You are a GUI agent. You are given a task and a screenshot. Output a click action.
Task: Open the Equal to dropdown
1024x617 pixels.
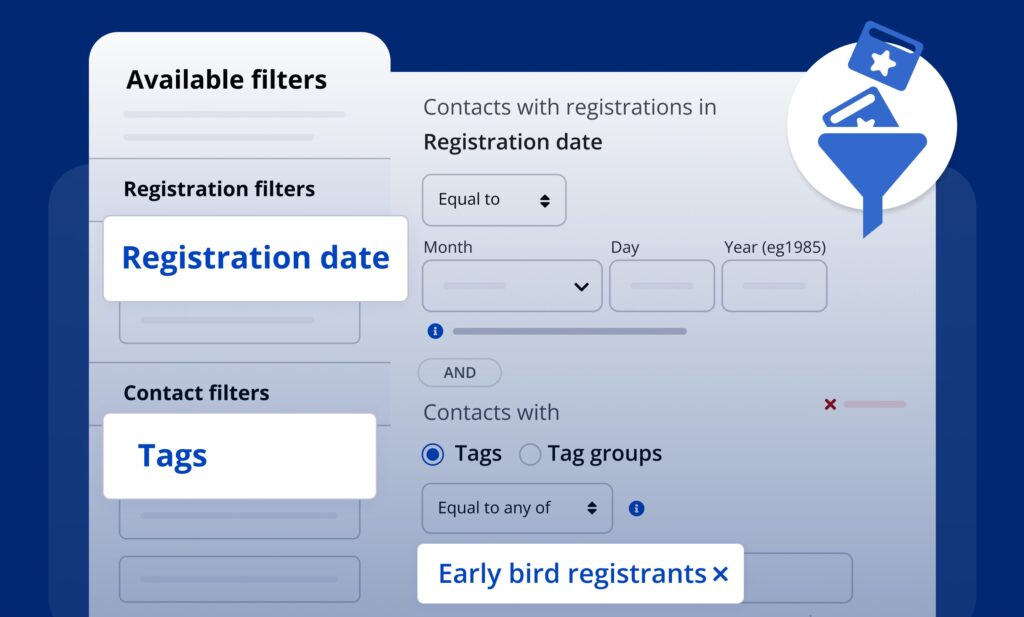coord(494,200)
